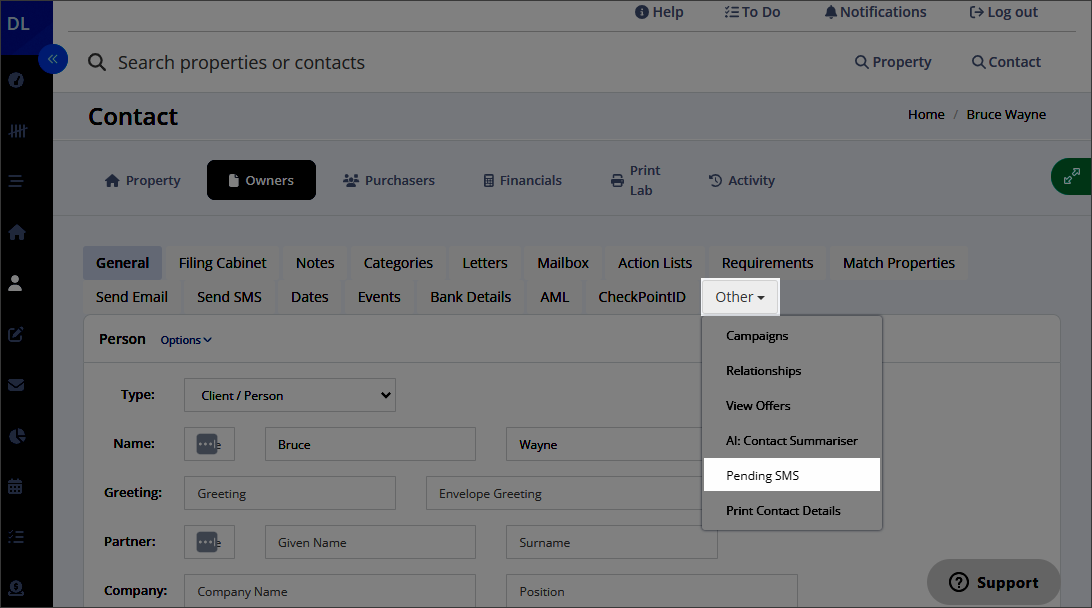Open the pie chart icon in the sidebar
The height and width of the screenshot is (608, 1092).
click(16, 436)
